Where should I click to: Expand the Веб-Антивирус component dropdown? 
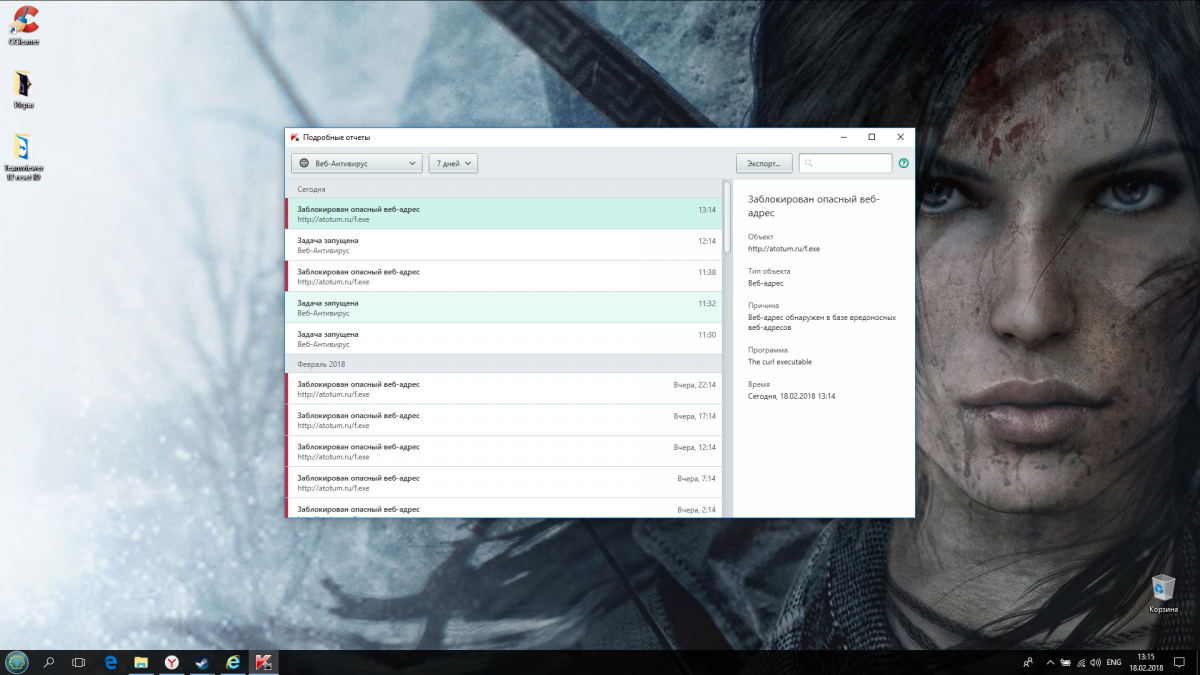pyautogui.click(x=357, y=163)
